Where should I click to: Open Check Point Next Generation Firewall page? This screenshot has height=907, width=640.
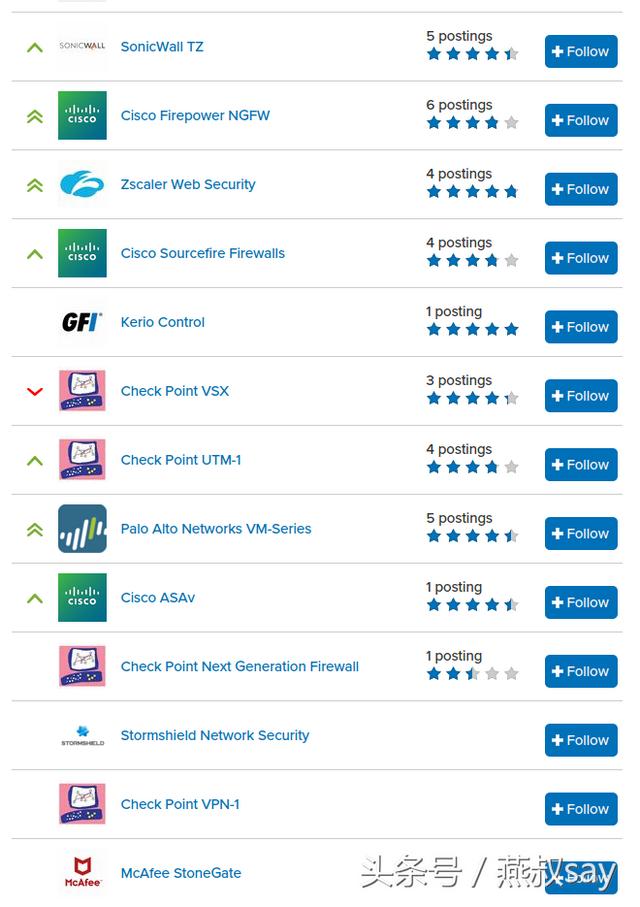point(240,667)
